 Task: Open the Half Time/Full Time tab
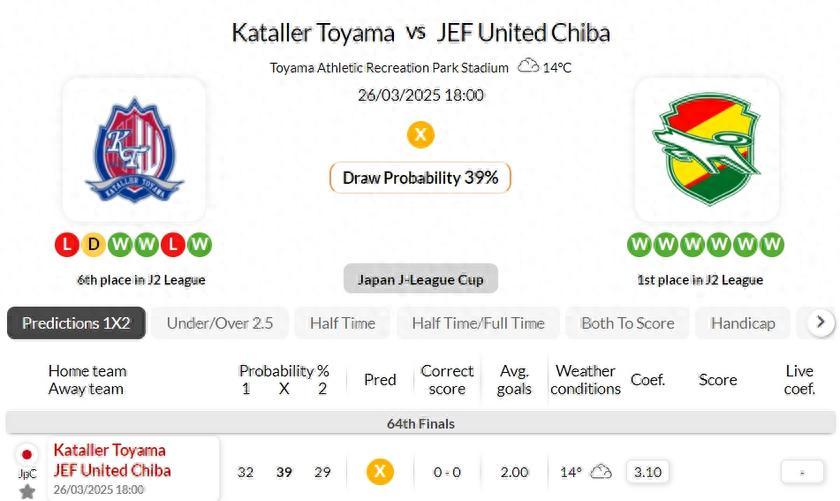(x=478, y=323)
